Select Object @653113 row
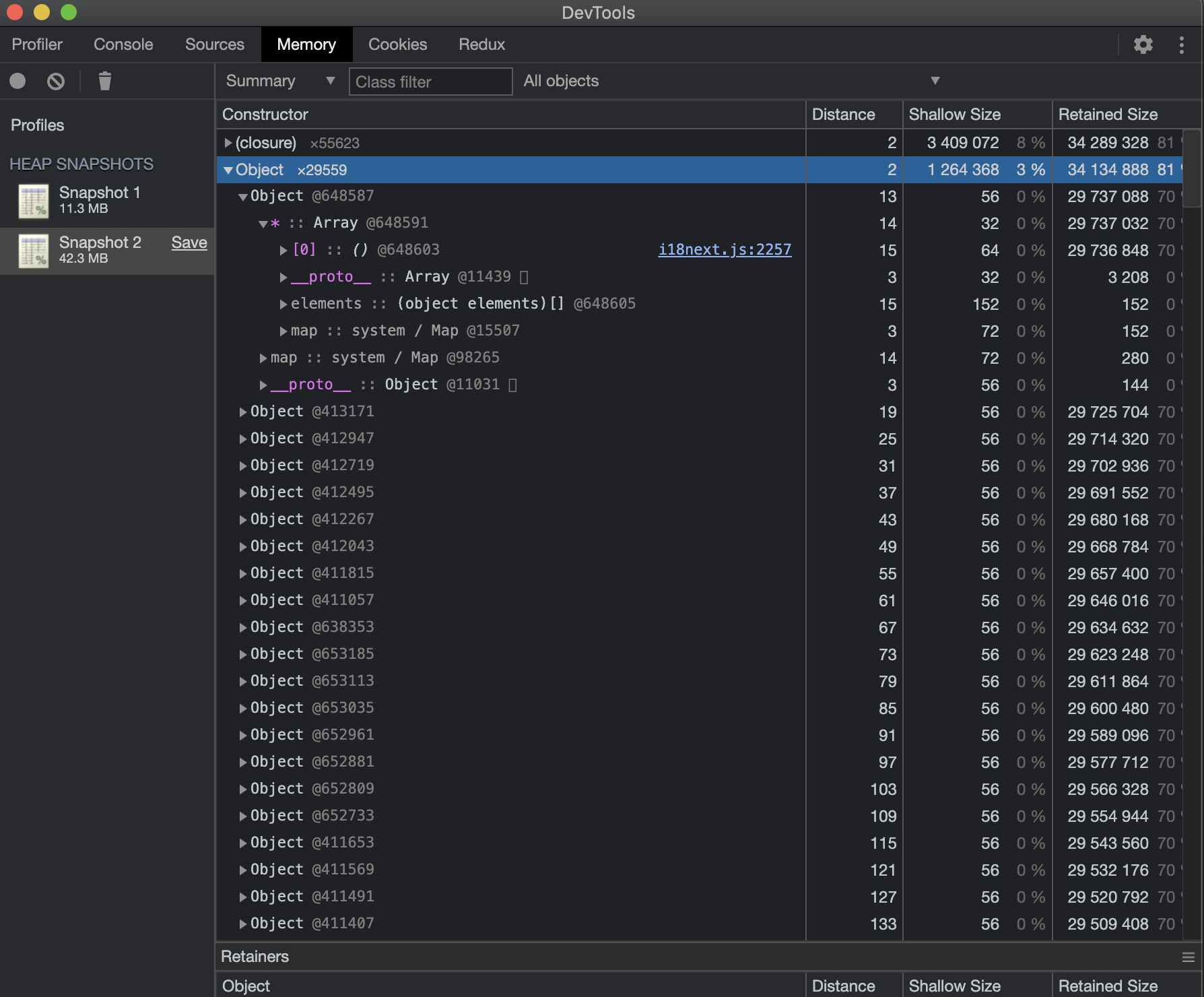This screenshot has height=997, width=1204. [700, 681]
